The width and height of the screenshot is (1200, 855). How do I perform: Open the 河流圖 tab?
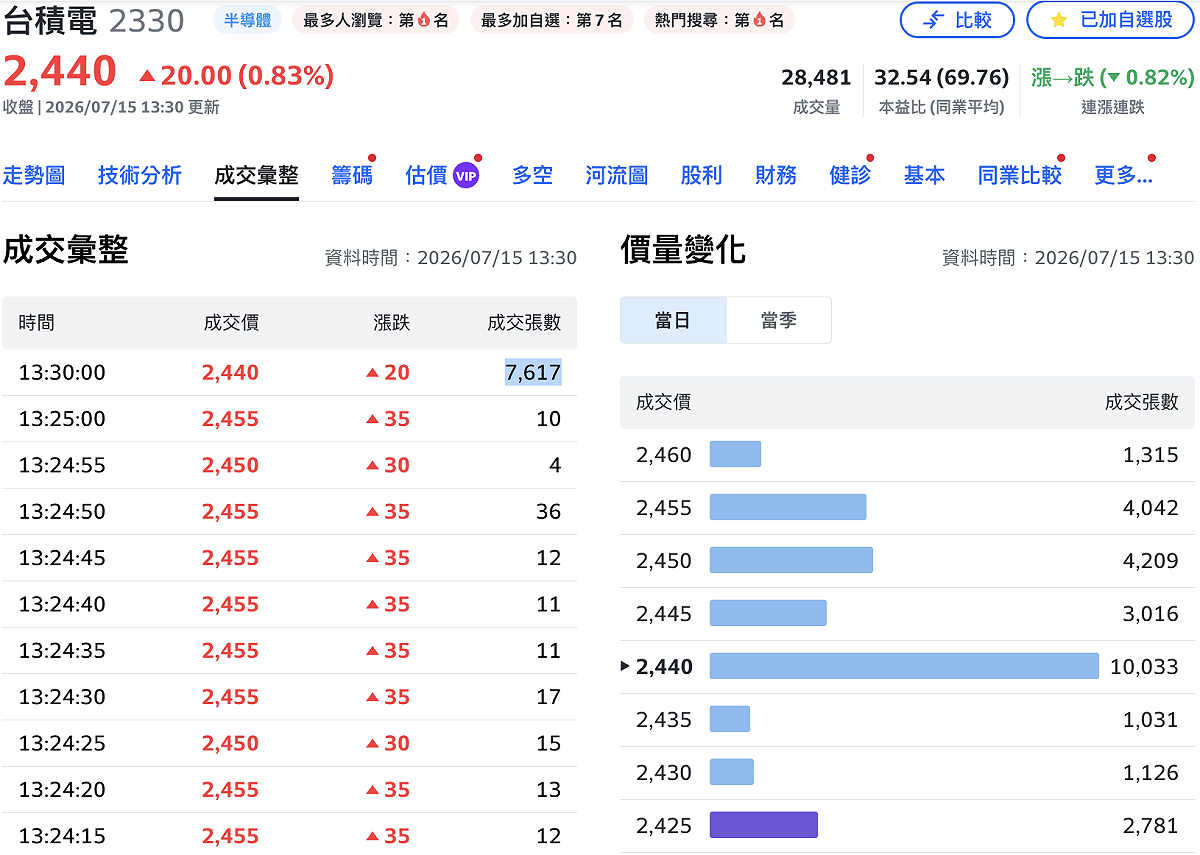(617, 176)
